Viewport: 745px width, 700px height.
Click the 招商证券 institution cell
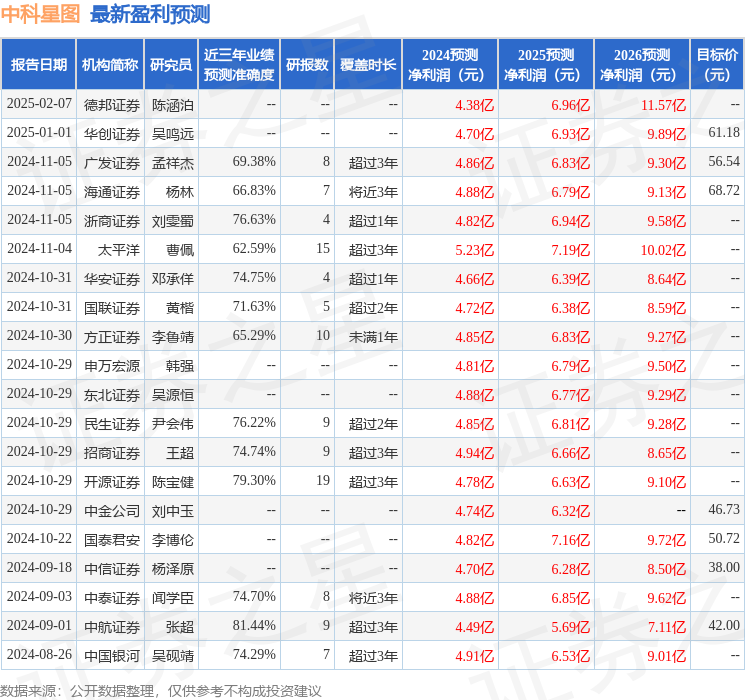click(112, 453)
